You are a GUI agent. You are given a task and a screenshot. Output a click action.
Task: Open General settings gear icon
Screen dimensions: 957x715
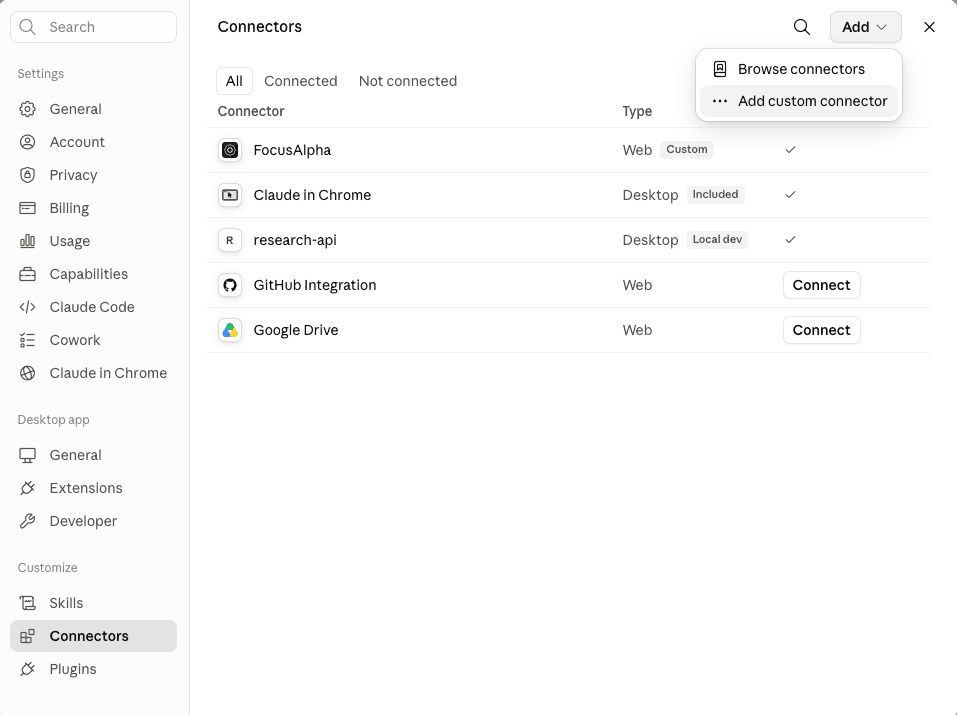coord(27,109)
